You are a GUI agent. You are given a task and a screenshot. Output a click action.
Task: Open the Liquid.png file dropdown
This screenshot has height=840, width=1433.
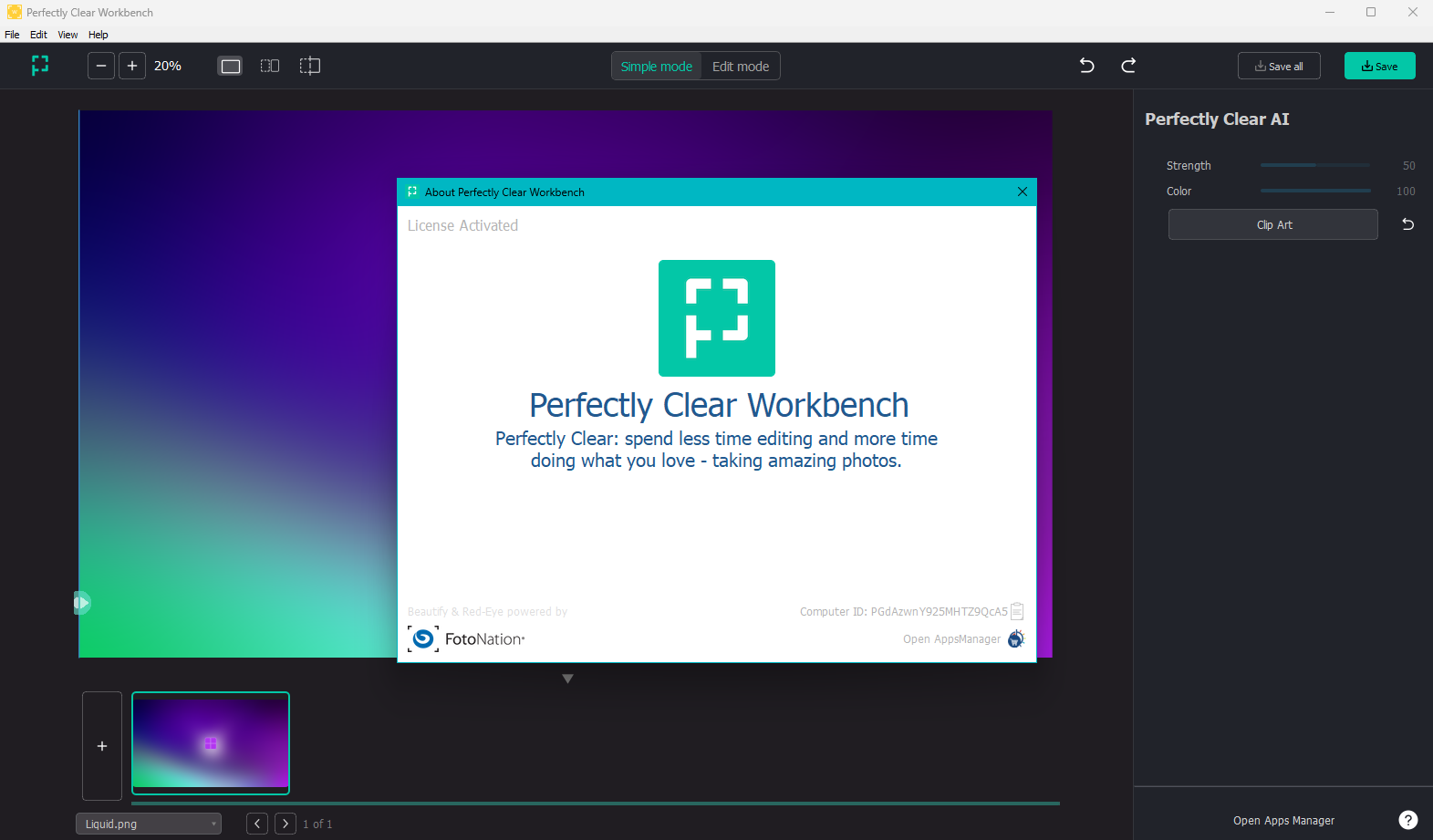(x=149, y=824)
